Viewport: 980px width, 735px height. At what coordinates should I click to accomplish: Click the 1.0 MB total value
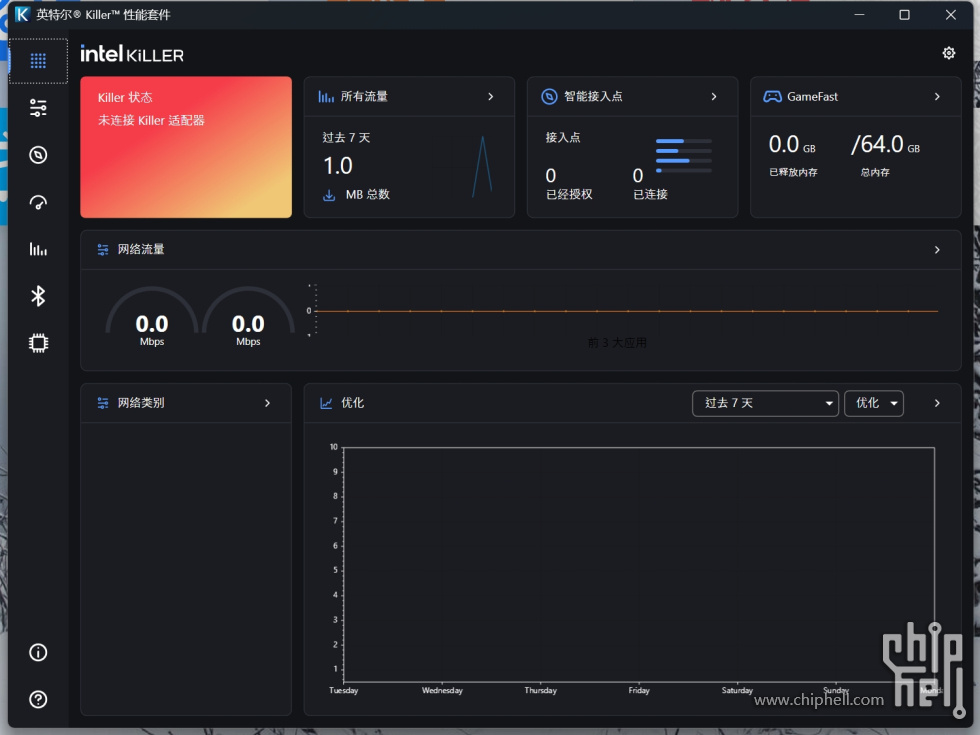pos(338,166)
